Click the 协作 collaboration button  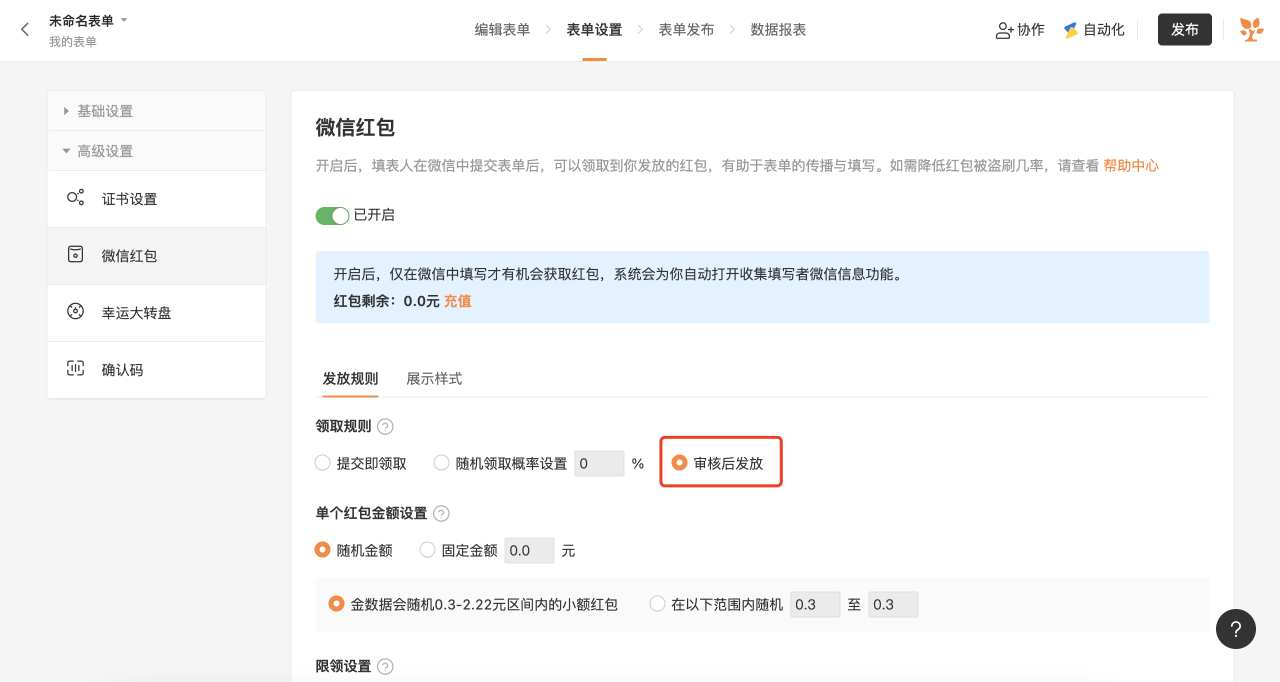click(x=1020, y=30)
